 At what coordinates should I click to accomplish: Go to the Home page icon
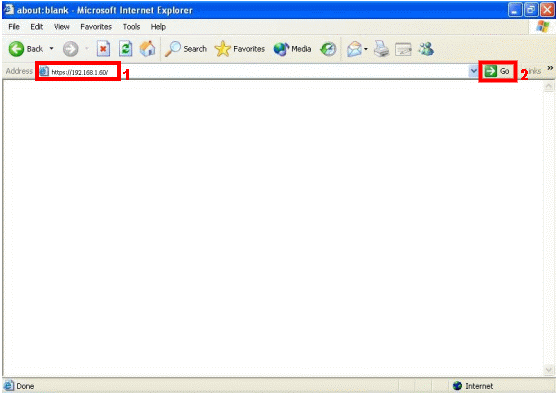pyautogui.click(x=148, y=49)
